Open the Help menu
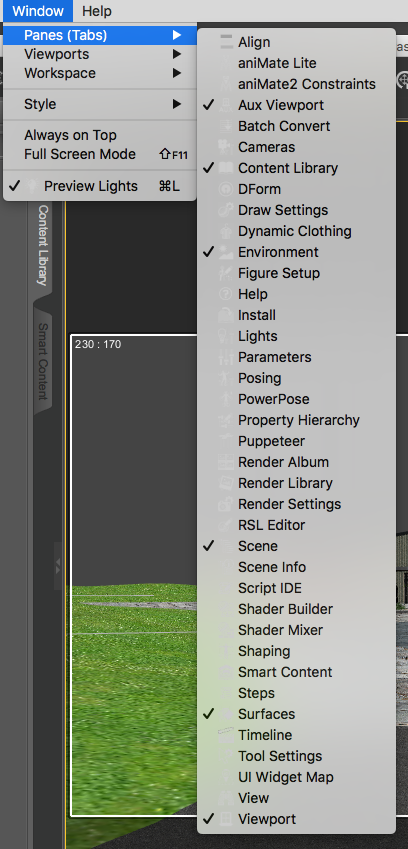The image size is (408, 849). pos(96,11)
